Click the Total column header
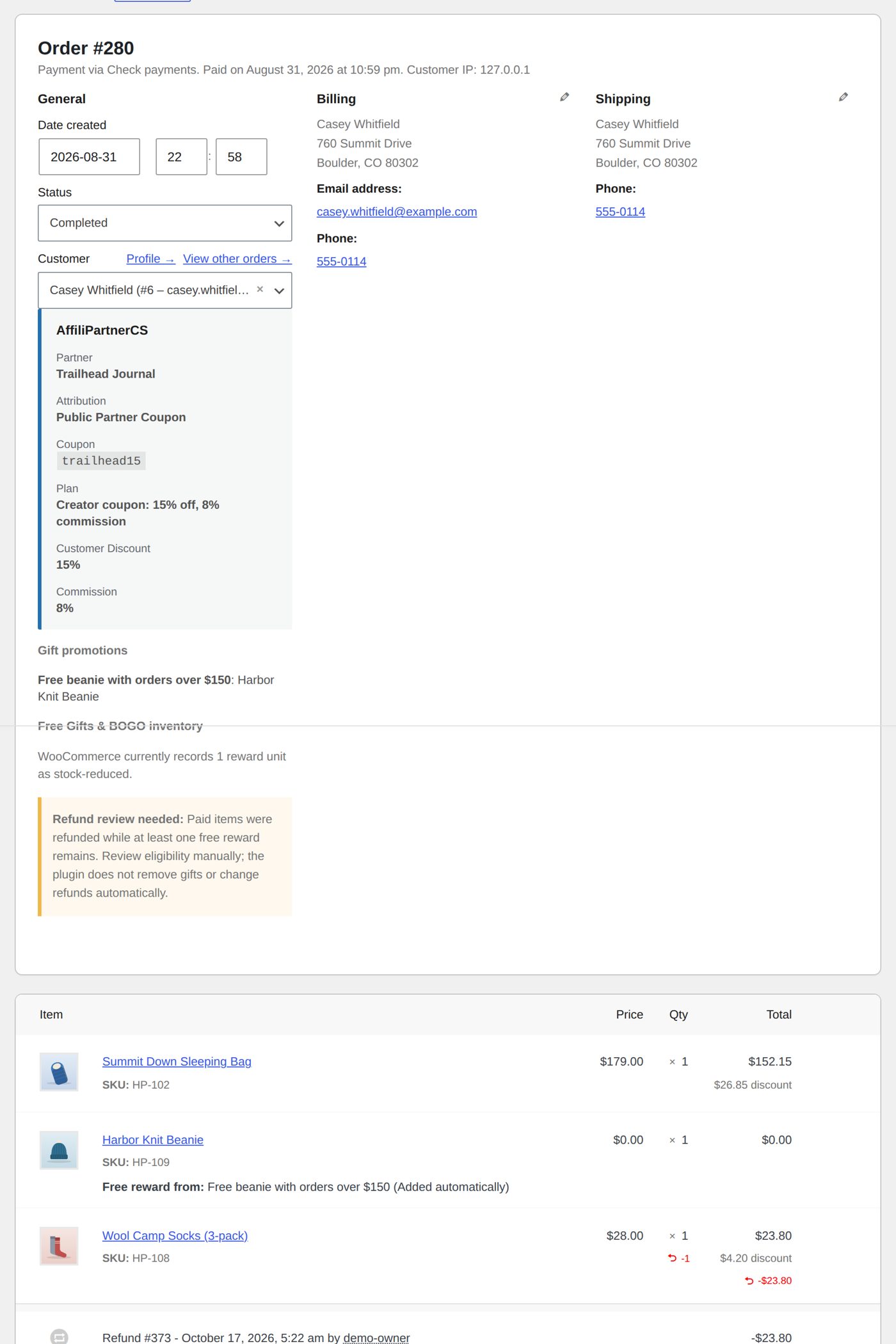This screenshot has height=1344, width=896. pos(779,1014)
